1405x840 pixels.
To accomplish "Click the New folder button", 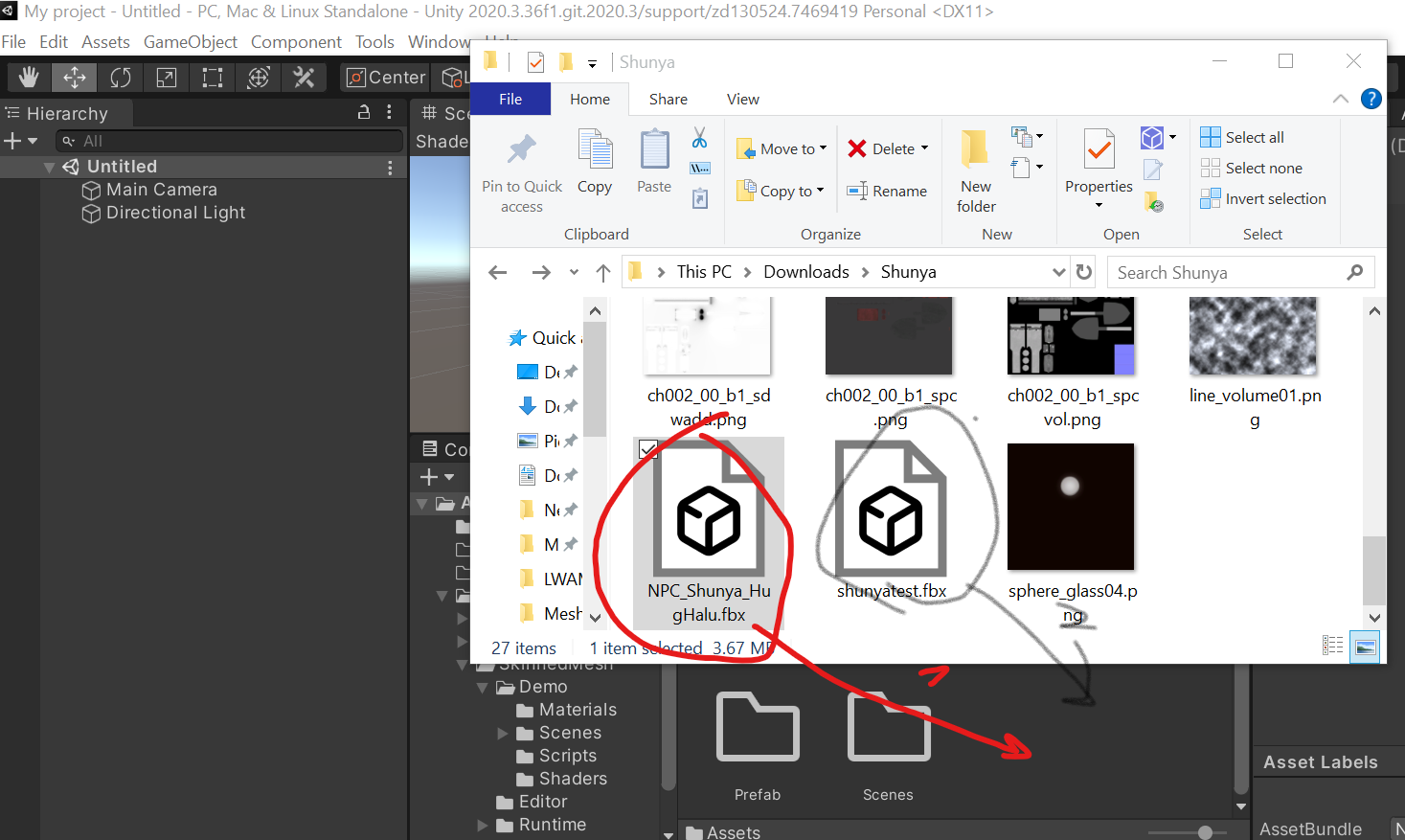I will (x=976, y=172).
